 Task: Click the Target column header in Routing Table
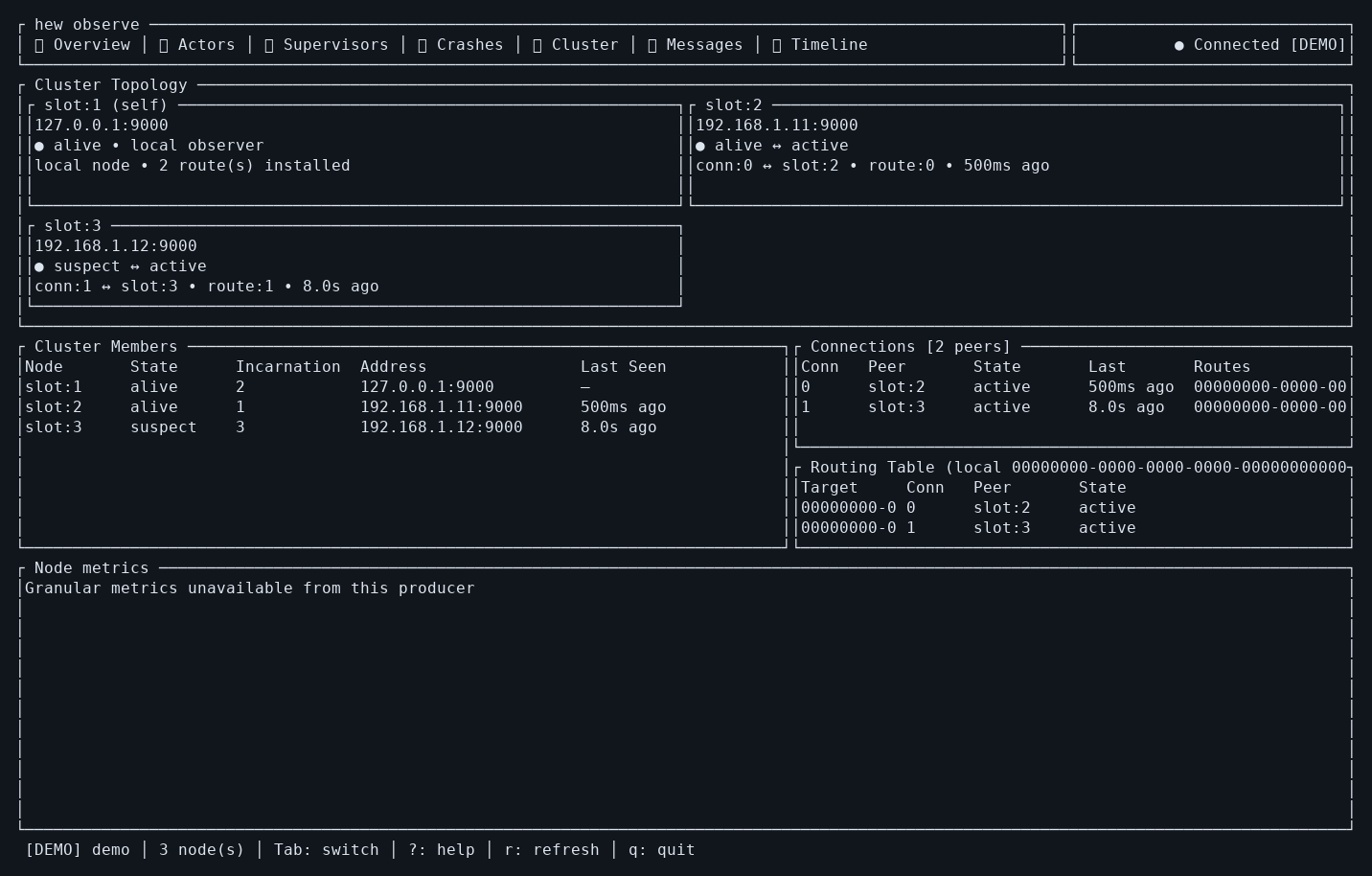[830, 488]
